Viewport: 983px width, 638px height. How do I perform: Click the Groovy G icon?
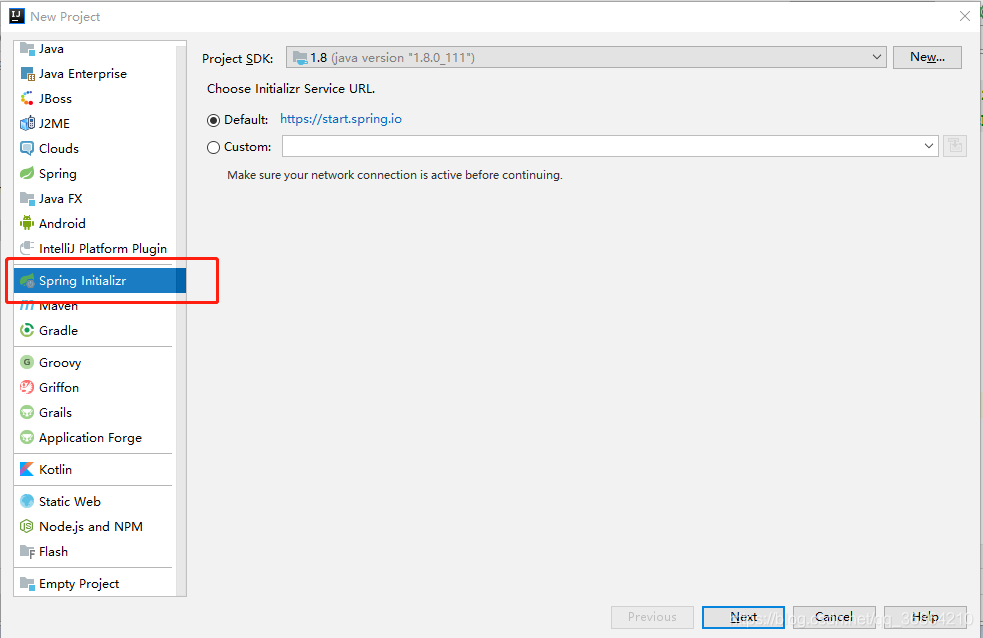click(x=27, y=362)
